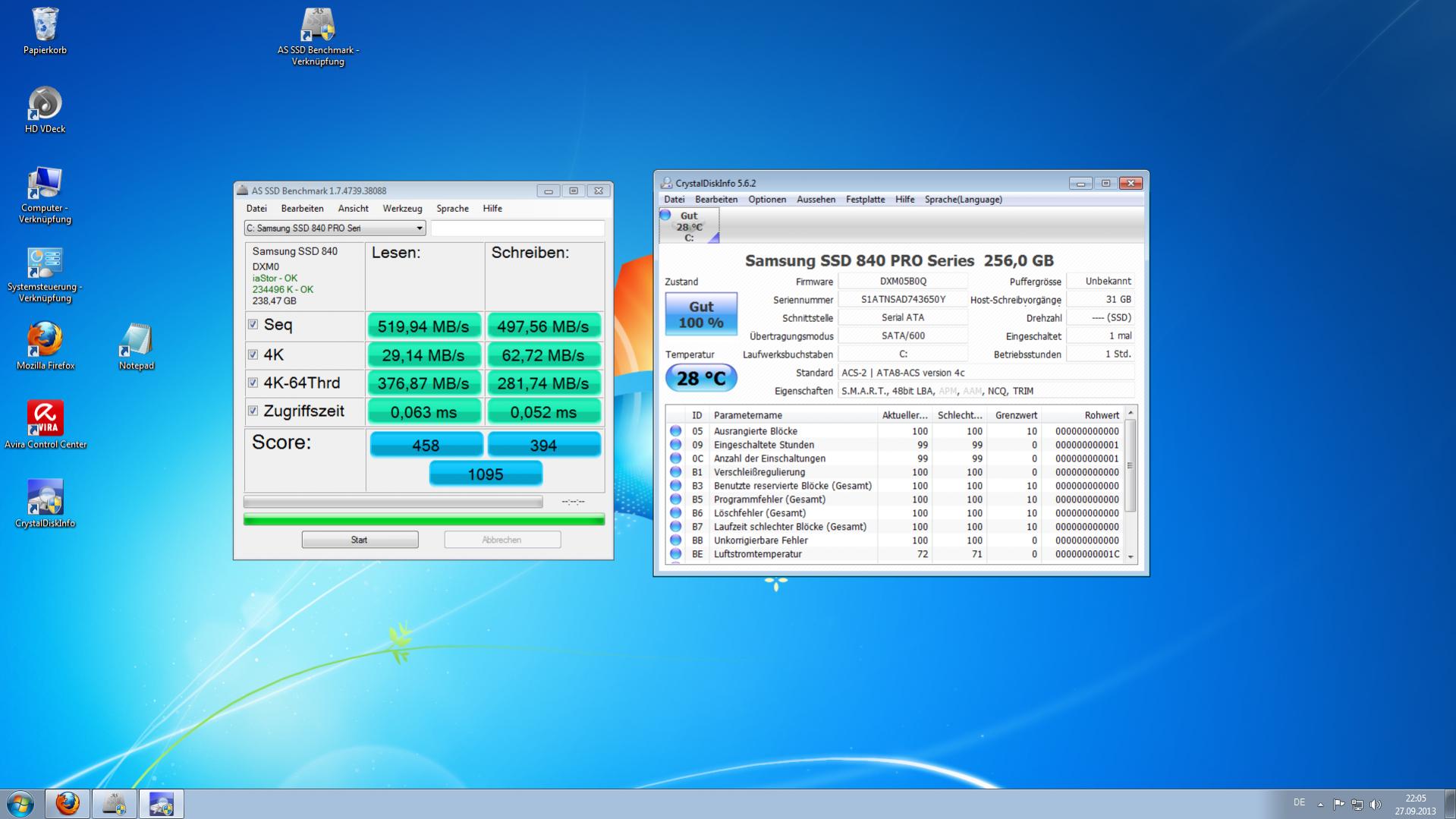This screenshot has width=1456, height=819.
Task: Click the 28 °C temperature button
Action: pos(701,378)
